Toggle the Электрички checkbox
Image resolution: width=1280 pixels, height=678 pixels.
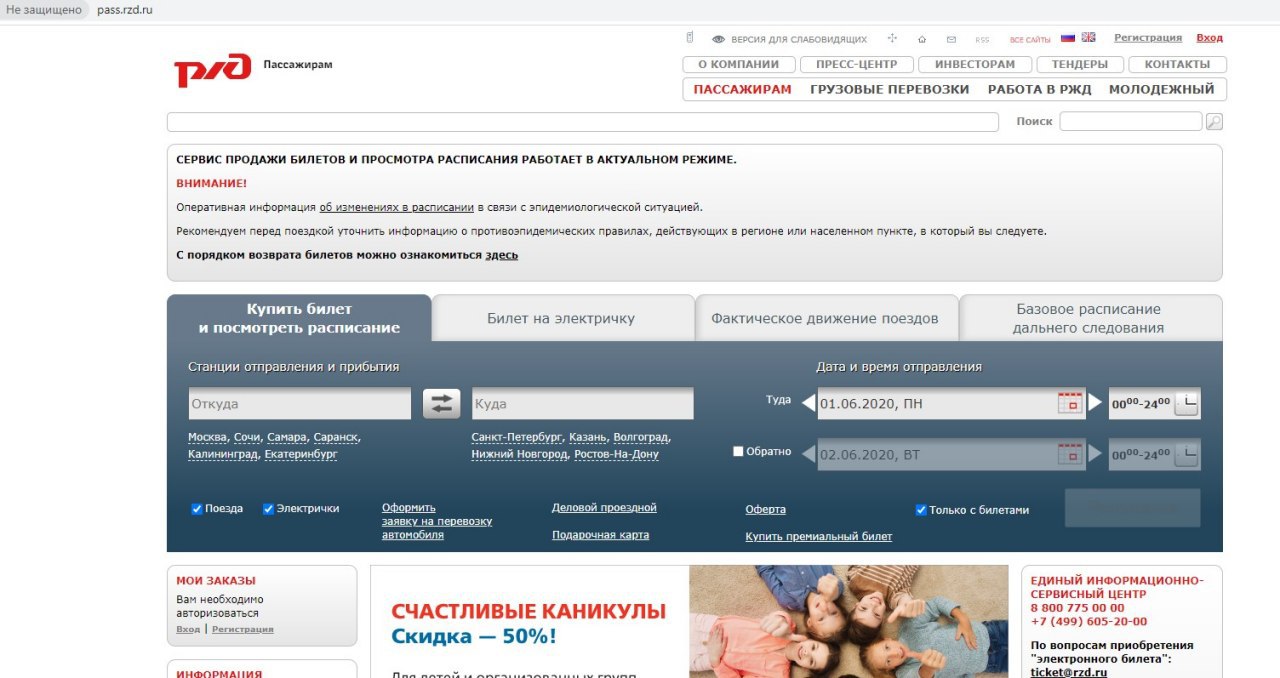pos(268,509)
